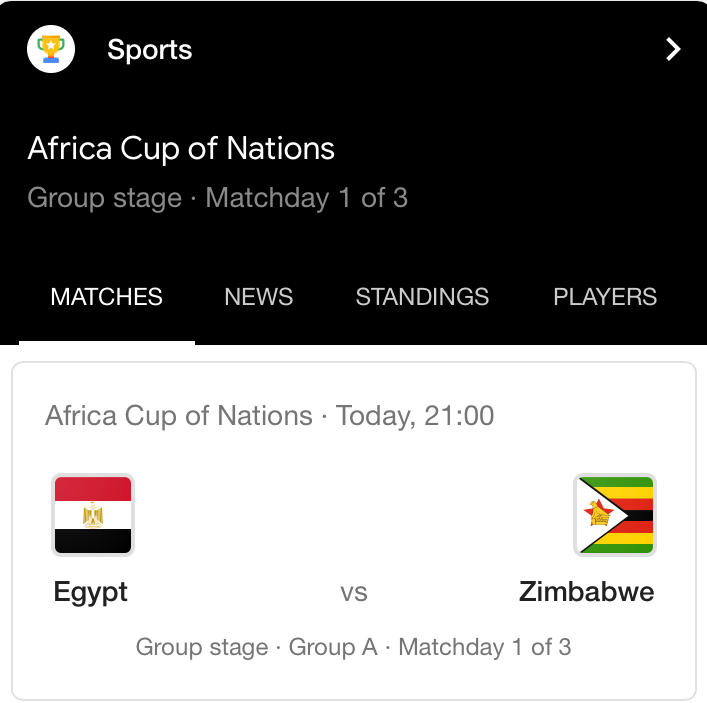Click "Group stage" in the black header subtitle

(x=104, y=198)
